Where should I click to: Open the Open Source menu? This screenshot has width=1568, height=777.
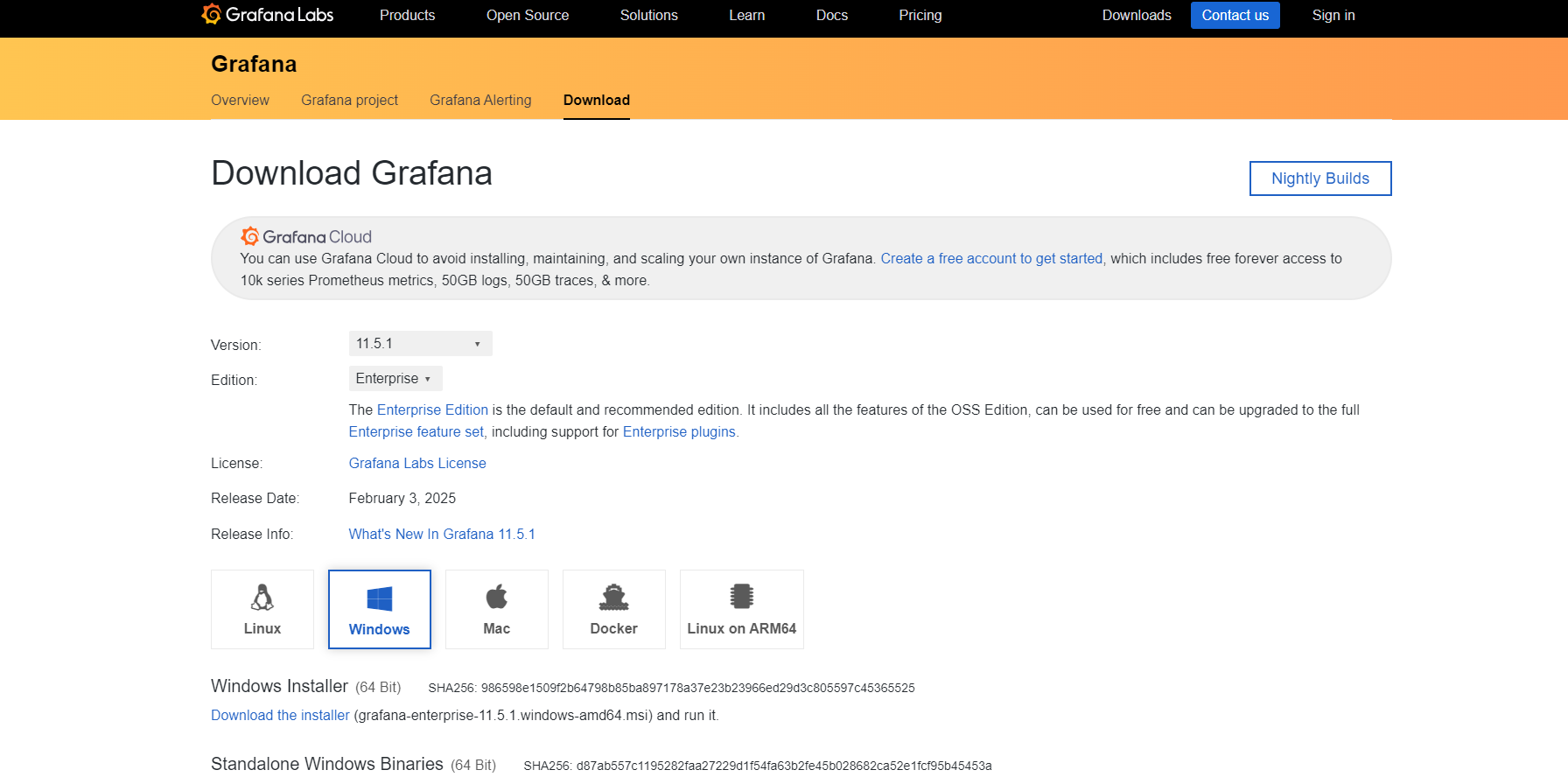(528, 15)
